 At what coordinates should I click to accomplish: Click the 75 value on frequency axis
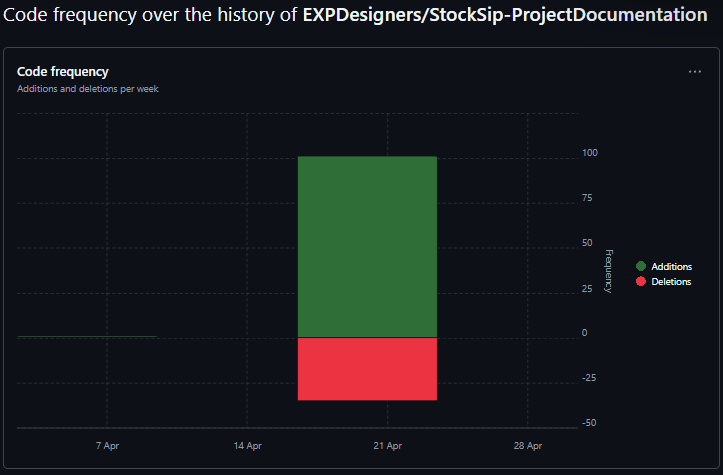[x=587, y=198]
